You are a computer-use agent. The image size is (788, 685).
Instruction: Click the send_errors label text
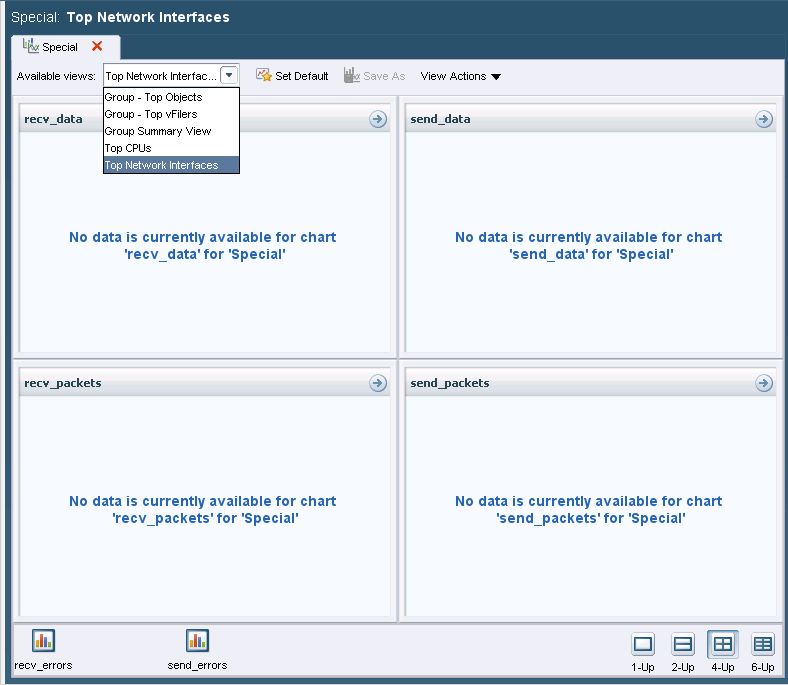point(197,665)
